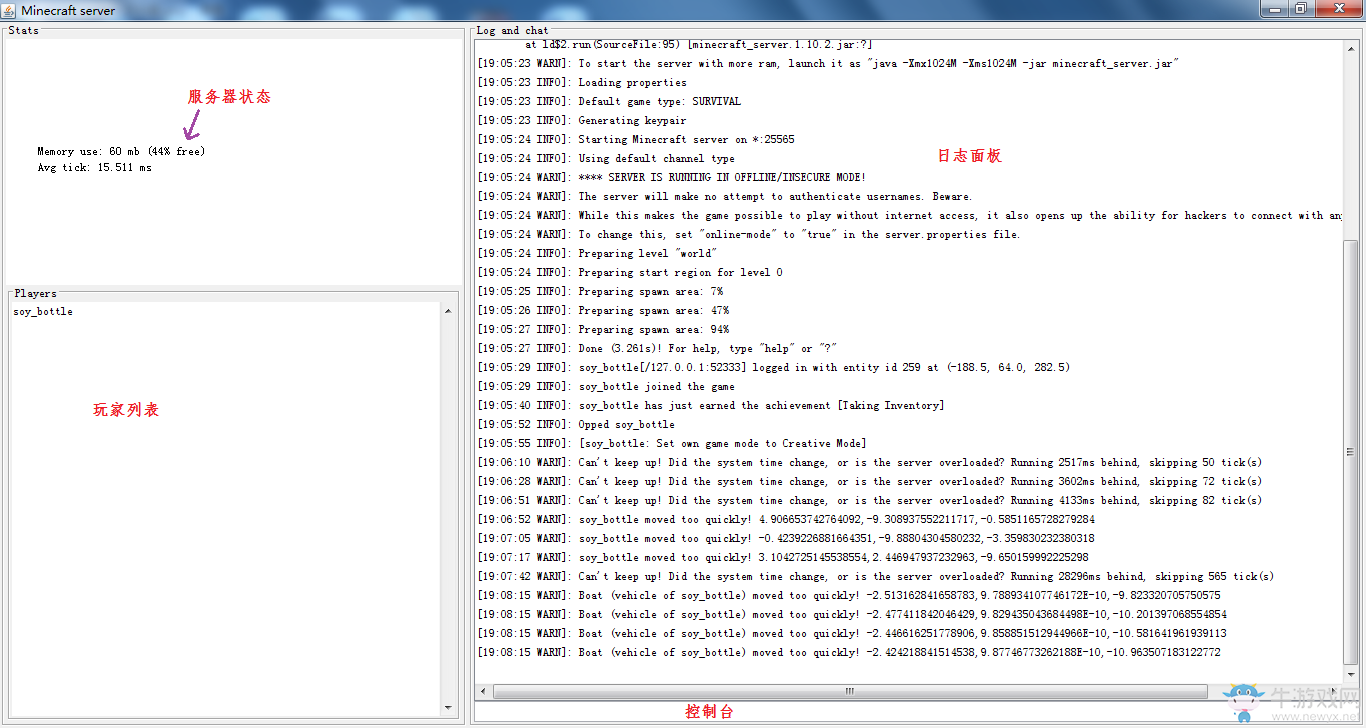The image size is (1366, 728).
Task: Click the [Taking Inventory] achievement log line
Action: coord(711,406)
